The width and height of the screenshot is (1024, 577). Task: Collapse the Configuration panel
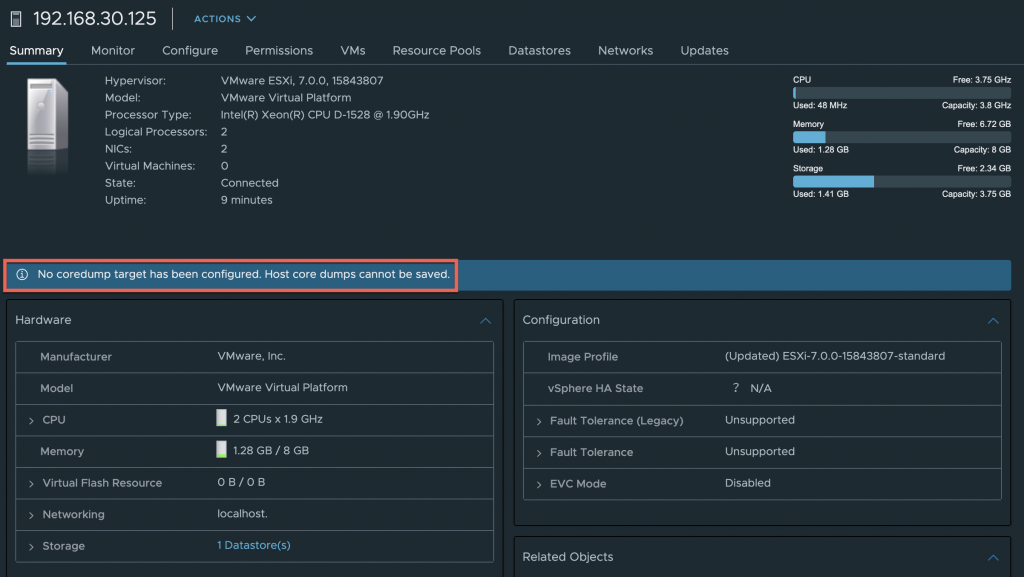pyautogui.click(x=992, y=321)
